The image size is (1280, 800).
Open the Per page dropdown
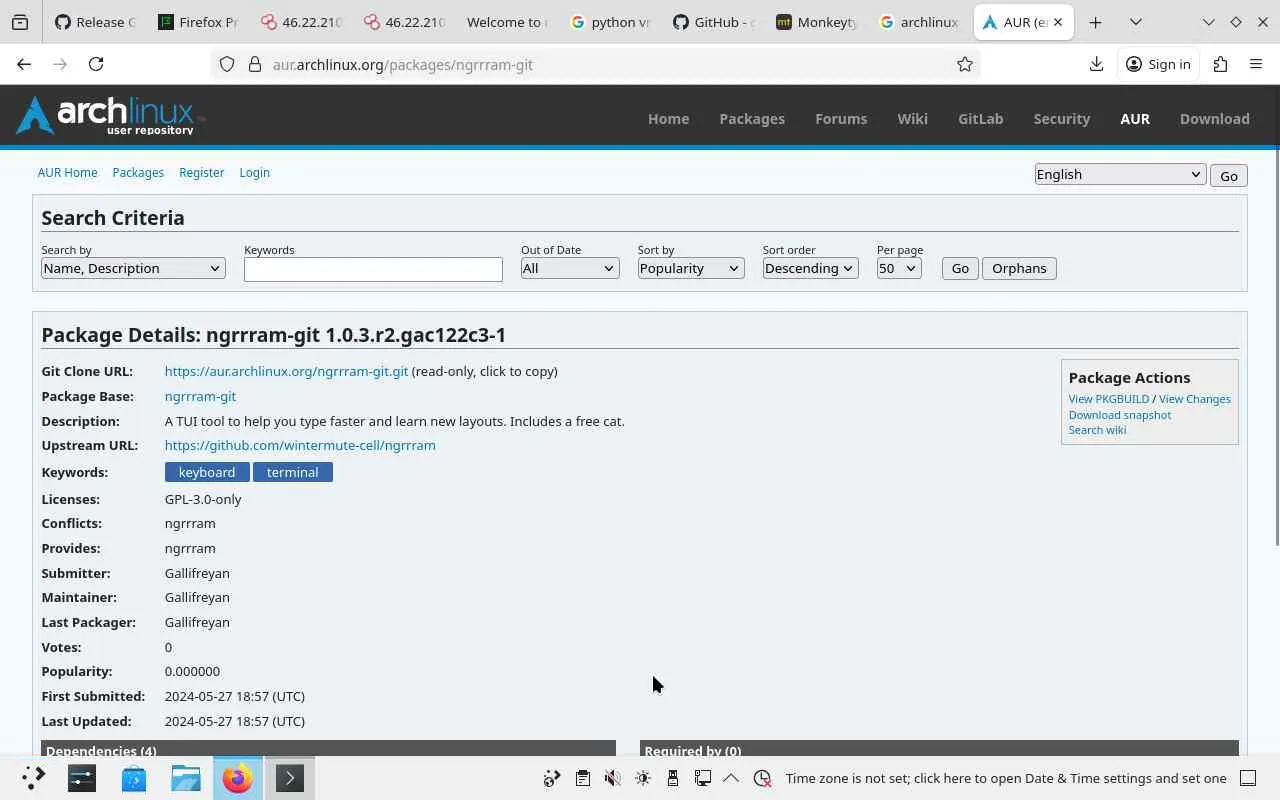pyautogui.click(x=899, y=268)
